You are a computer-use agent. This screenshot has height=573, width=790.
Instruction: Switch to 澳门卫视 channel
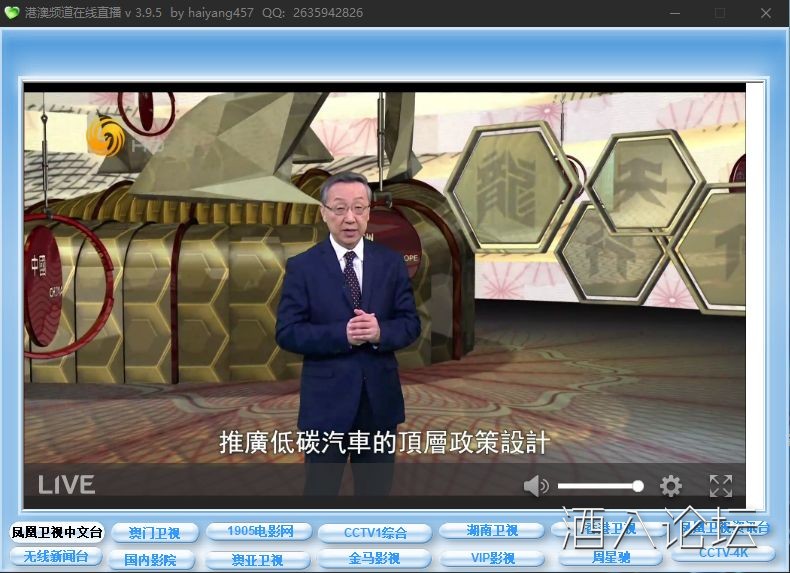click(154, 533)
